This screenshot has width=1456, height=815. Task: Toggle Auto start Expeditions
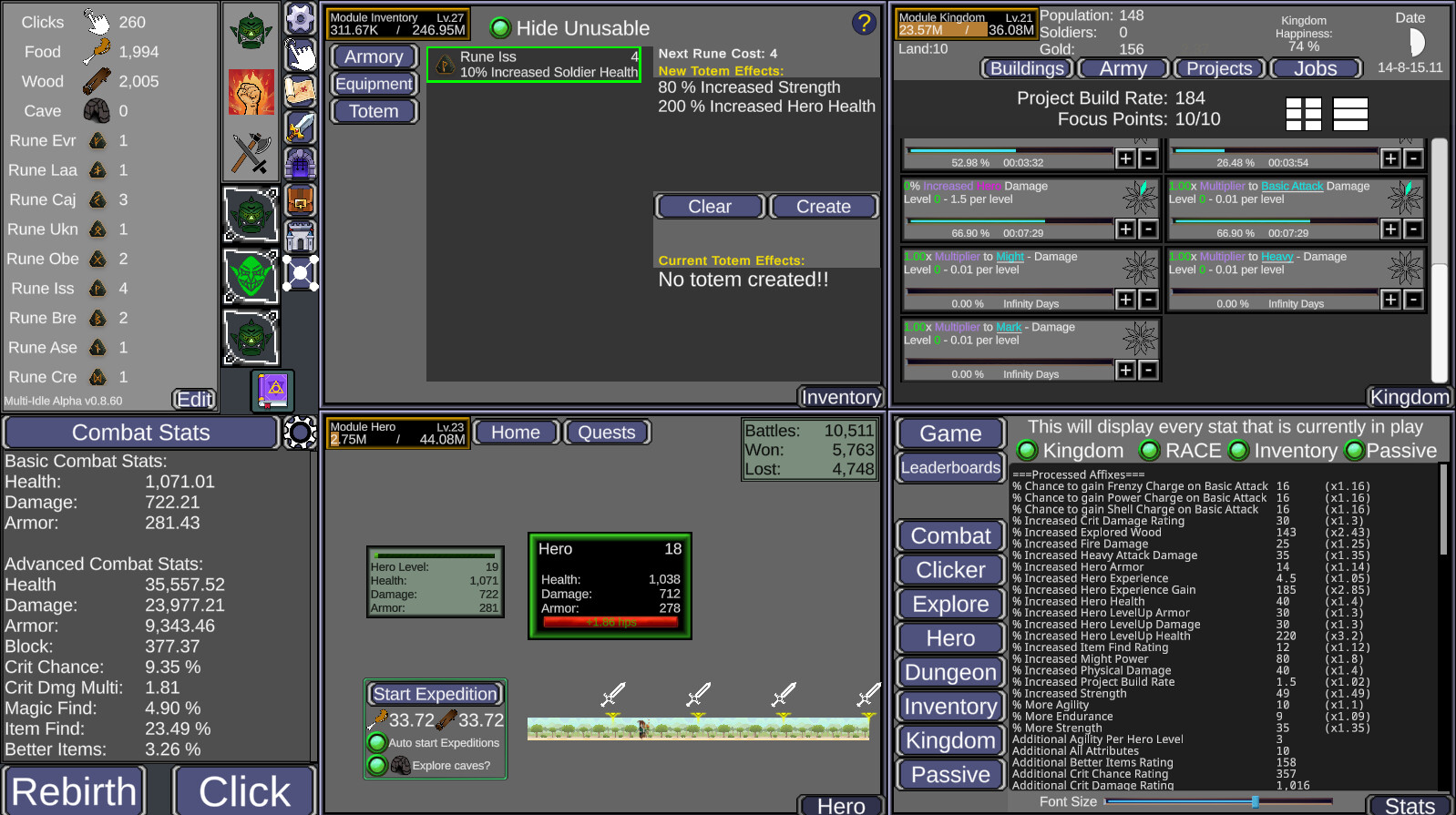click(x=377, y=742)
